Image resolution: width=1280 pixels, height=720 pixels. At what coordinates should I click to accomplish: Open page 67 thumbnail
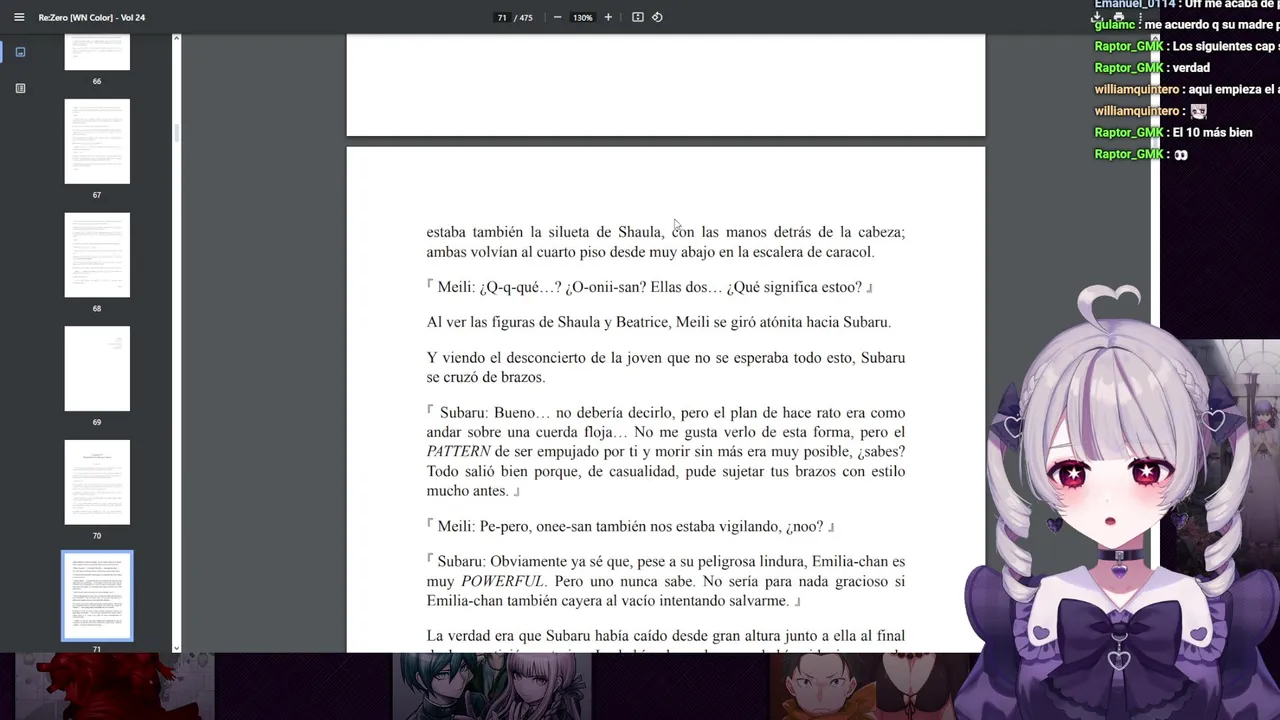[x=97, y=141]
